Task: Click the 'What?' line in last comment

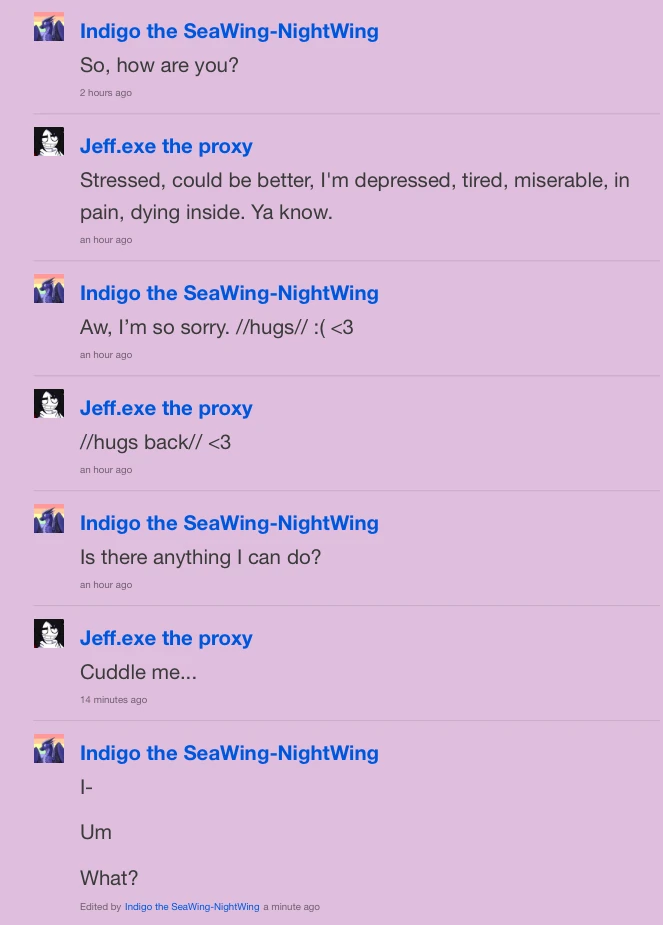Action: click(x=109, y=878)
